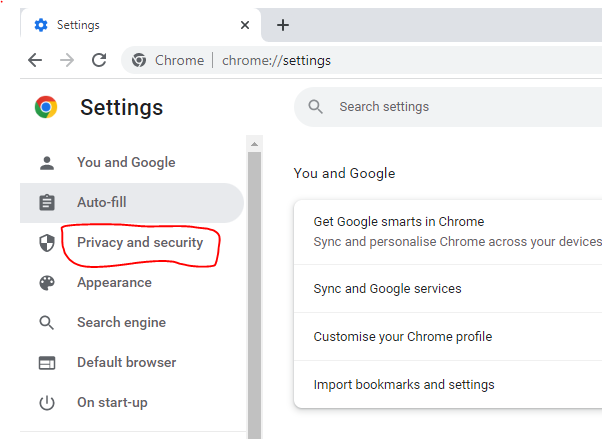The image size is (602, 439).
Task: Click Get Google smarts in Chrome row
Action: pyautogui.click(x=448, y=232)
